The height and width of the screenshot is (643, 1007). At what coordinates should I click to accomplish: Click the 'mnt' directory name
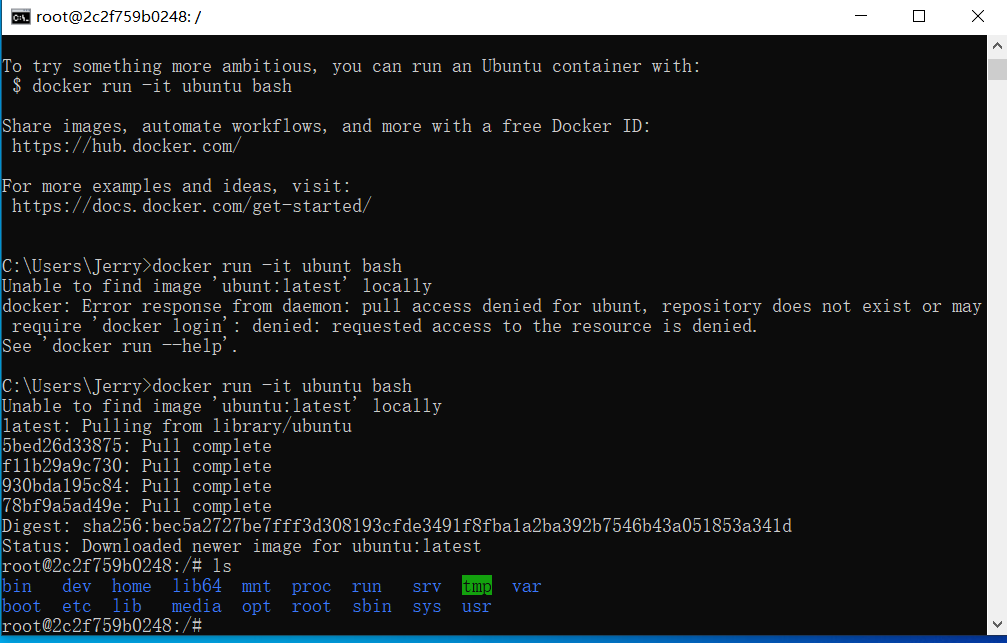[256, 586]
